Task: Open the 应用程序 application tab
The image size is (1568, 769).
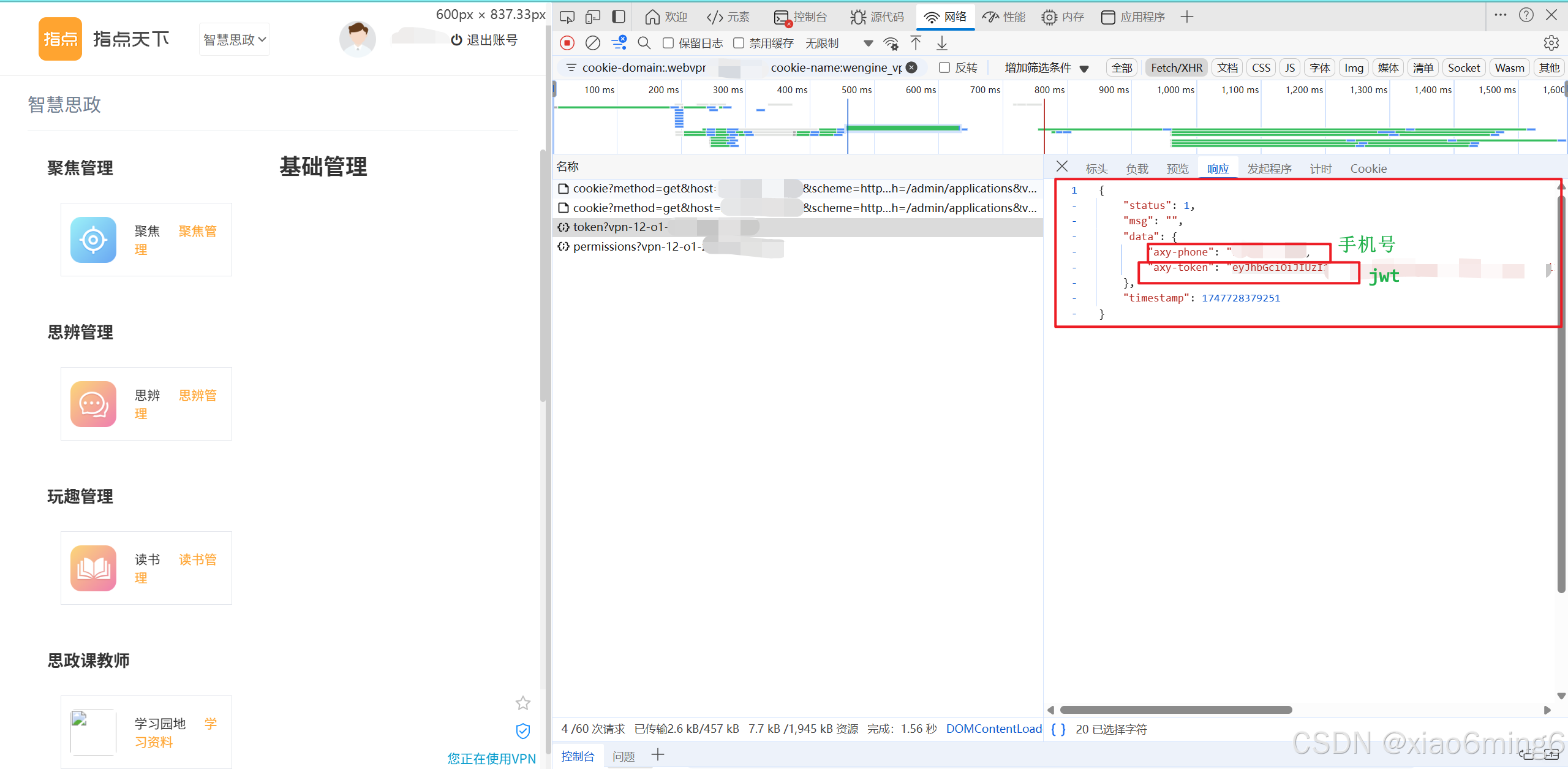Action: click(x=1133, y=17)
